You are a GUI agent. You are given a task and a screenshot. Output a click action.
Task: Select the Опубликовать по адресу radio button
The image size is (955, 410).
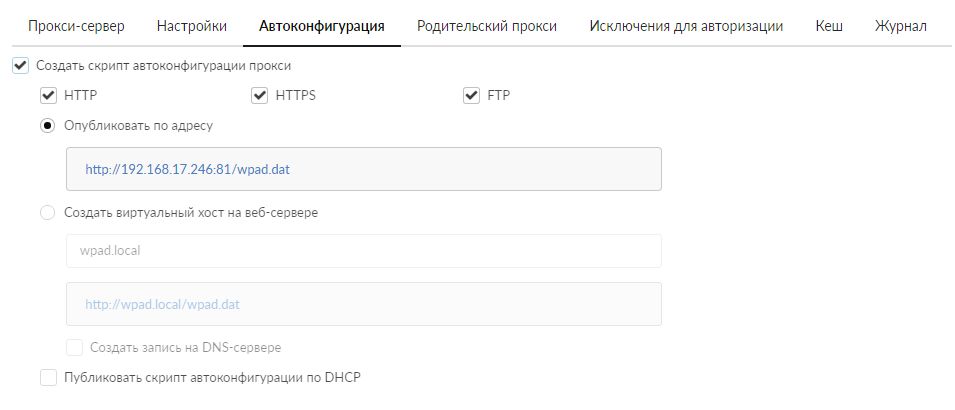tap(47, 126)
